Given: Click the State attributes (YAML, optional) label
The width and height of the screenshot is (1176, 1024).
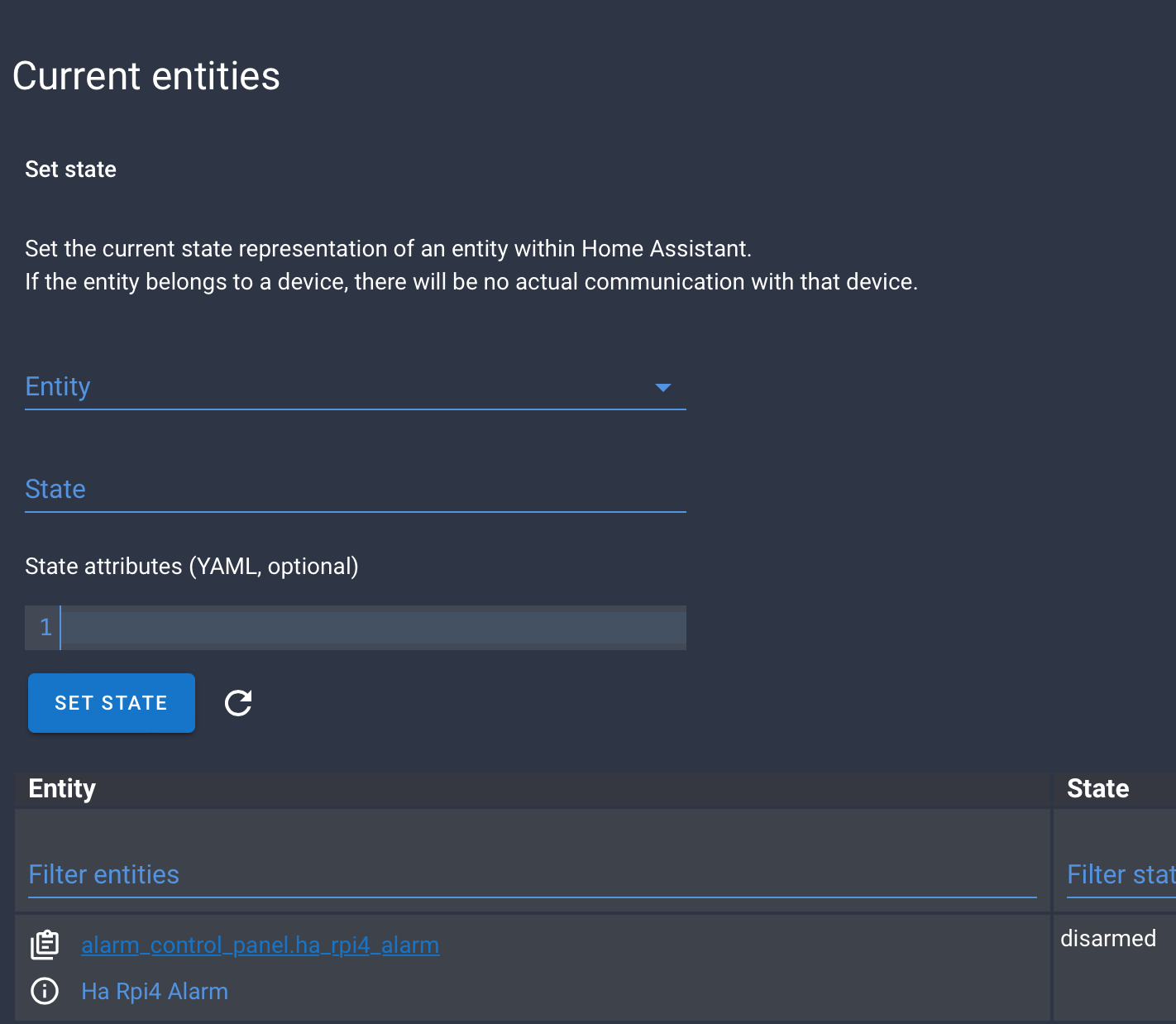Looking at the screenshot, I should tap(192, 567).
